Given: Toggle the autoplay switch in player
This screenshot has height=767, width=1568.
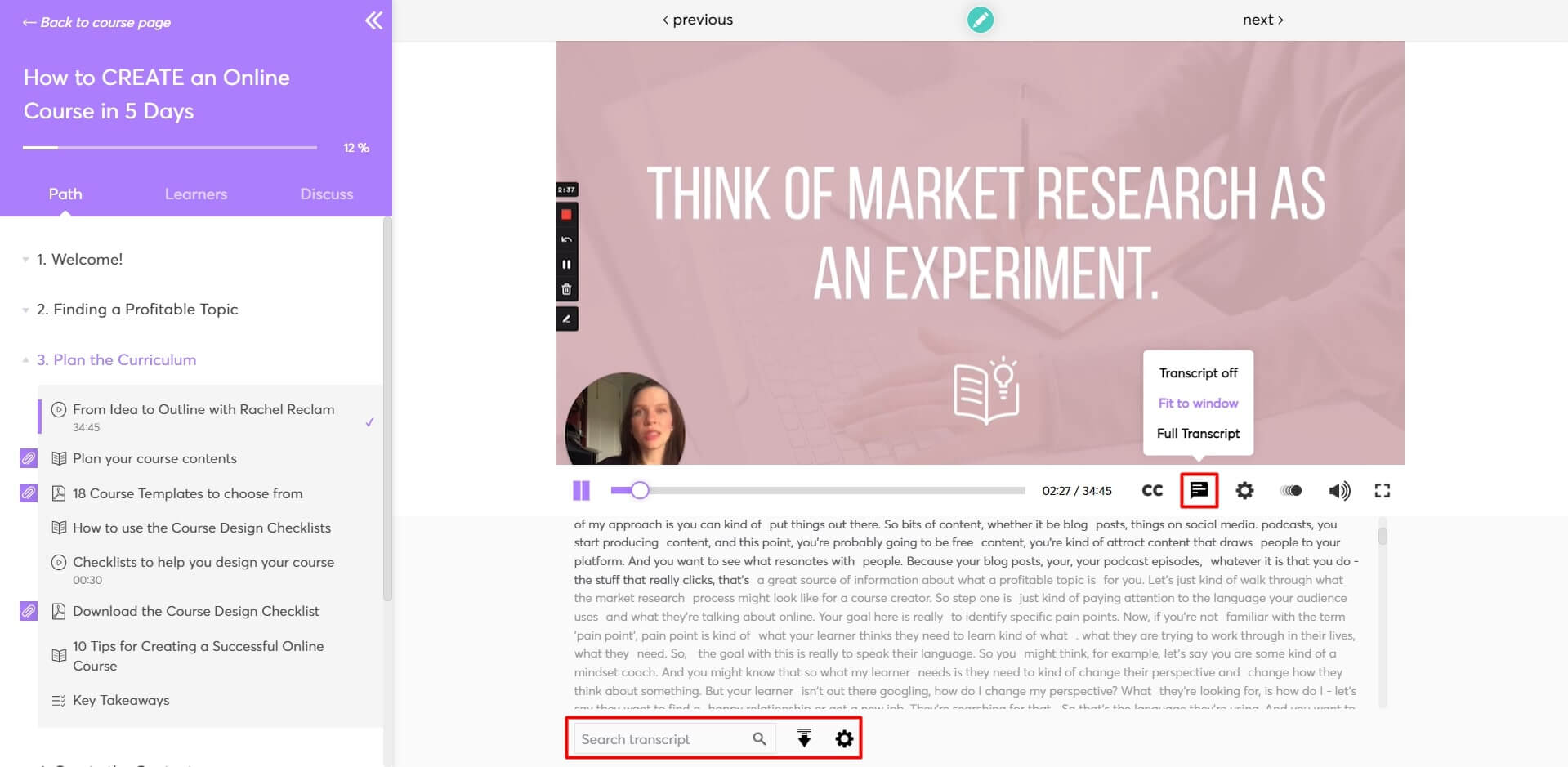Looking at the screenshot, I should coord(1291,490).
